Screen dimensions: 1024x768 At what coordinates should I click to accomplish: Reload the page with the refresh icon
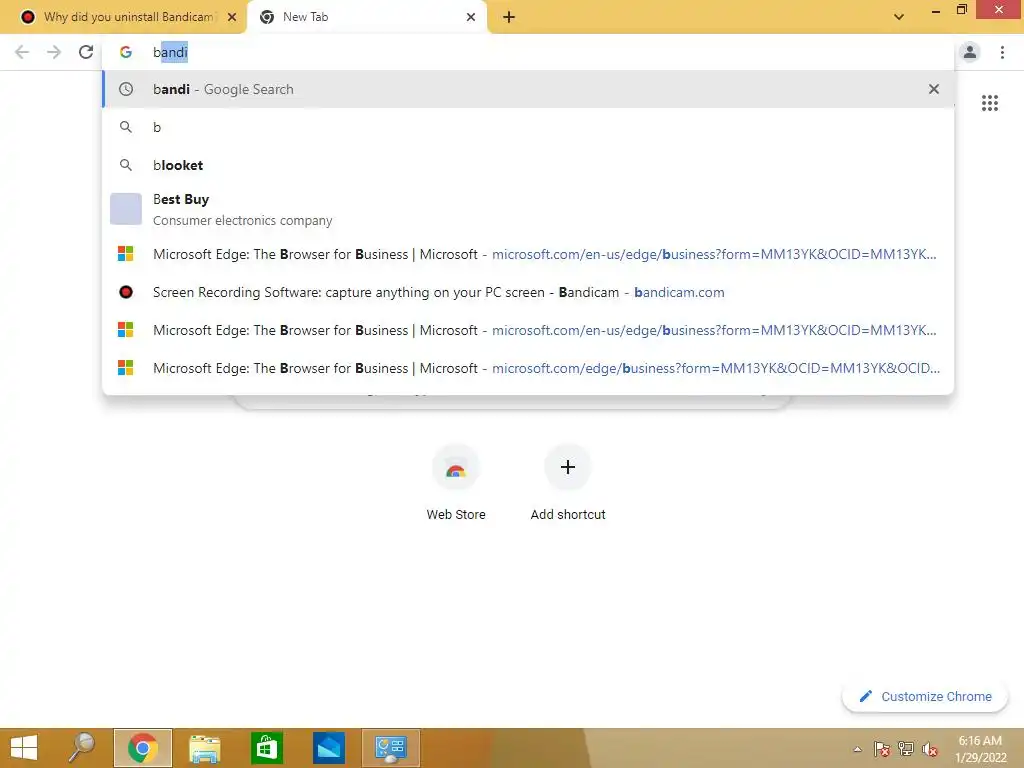(x=86, y=52)
